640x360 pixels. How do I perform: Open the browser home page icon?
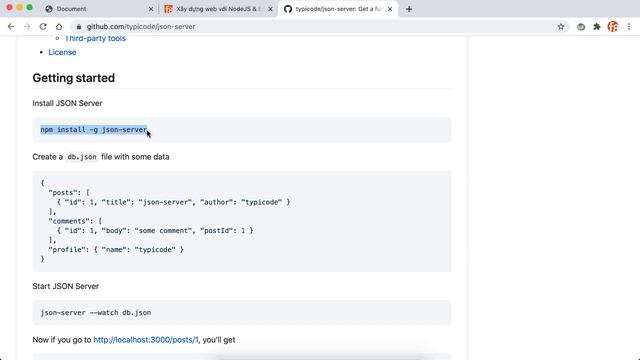[x=59, y=27]
